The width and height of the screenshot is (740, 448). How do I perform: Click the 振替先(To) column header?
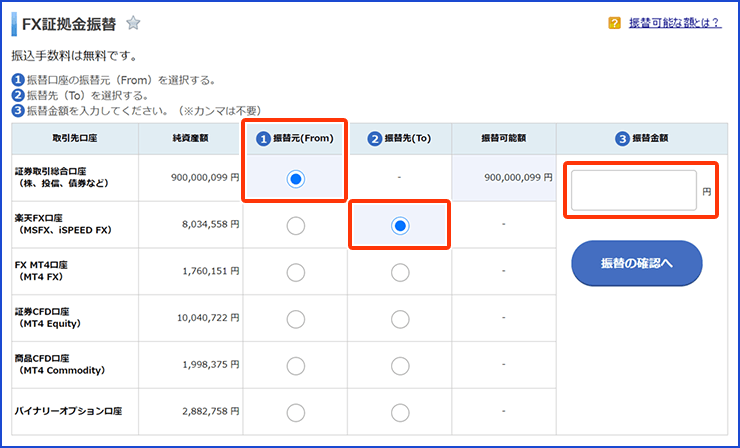[x=399, y=138]
